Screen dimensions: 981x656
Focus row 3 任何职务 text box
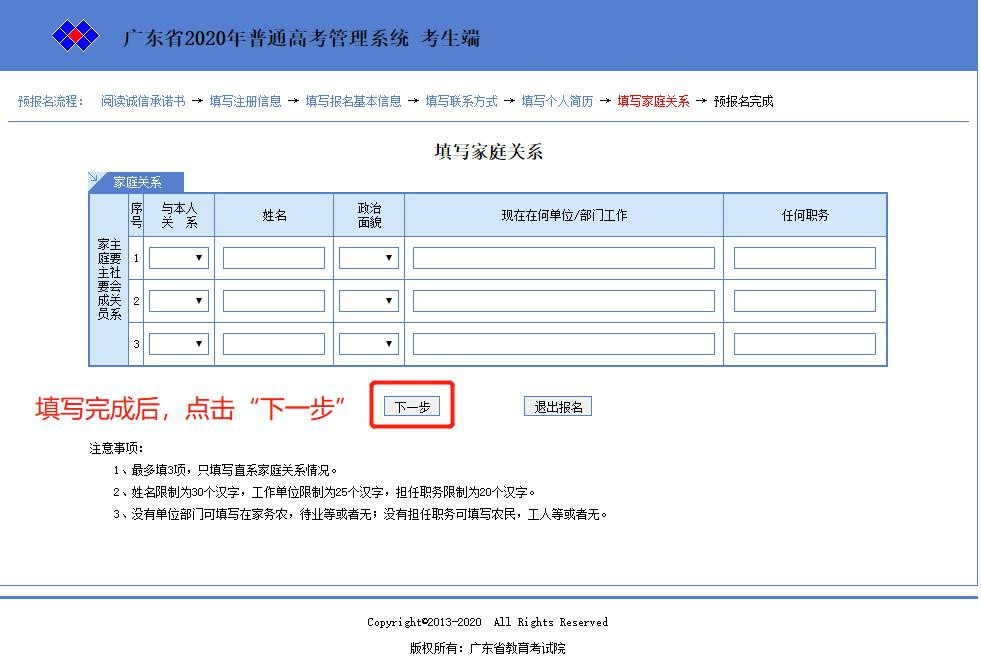804,344
